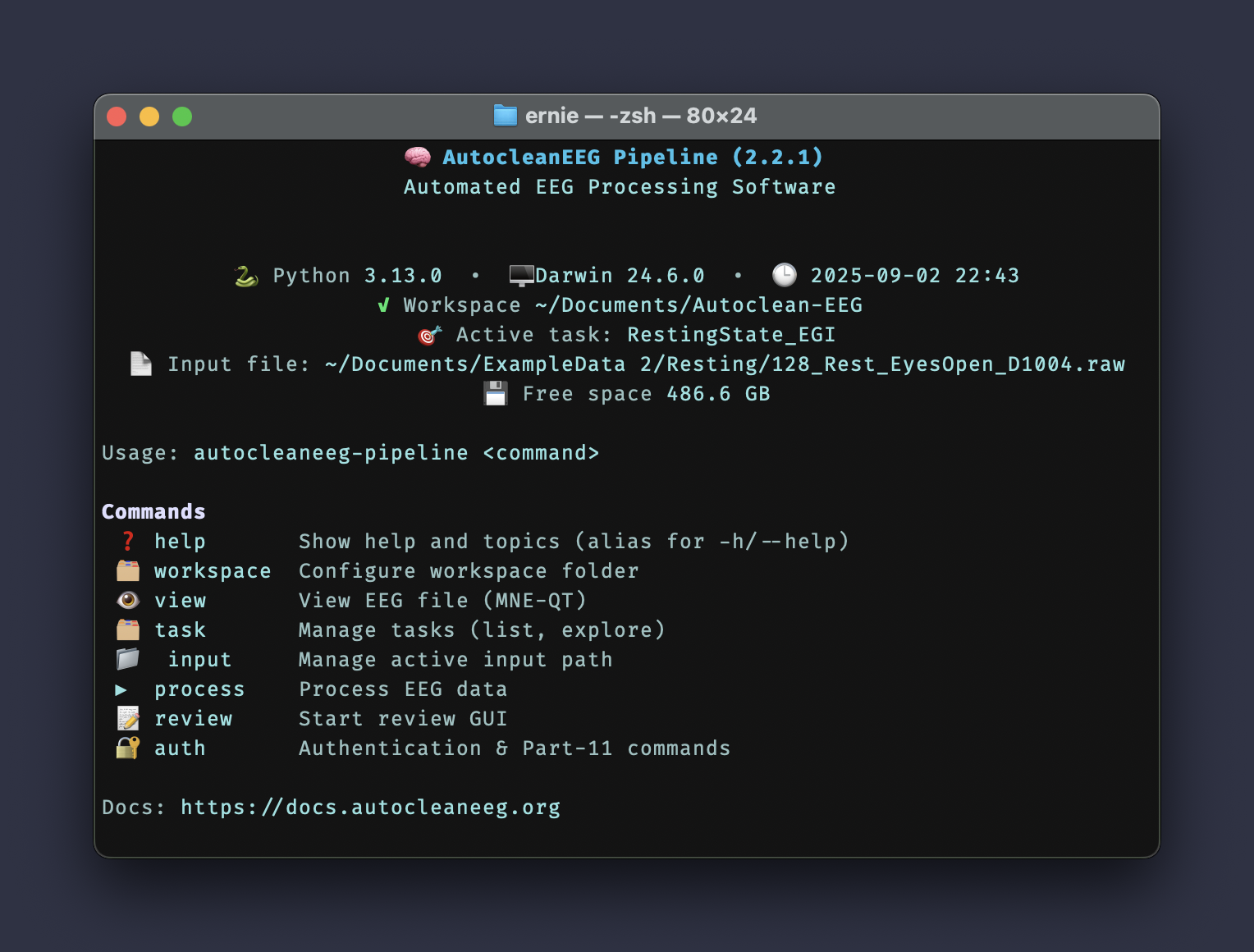Screen dimensions: 1254x952
Task: Click the clock icon beside the date
Action: pyautogui.click(x=785, y=275)
